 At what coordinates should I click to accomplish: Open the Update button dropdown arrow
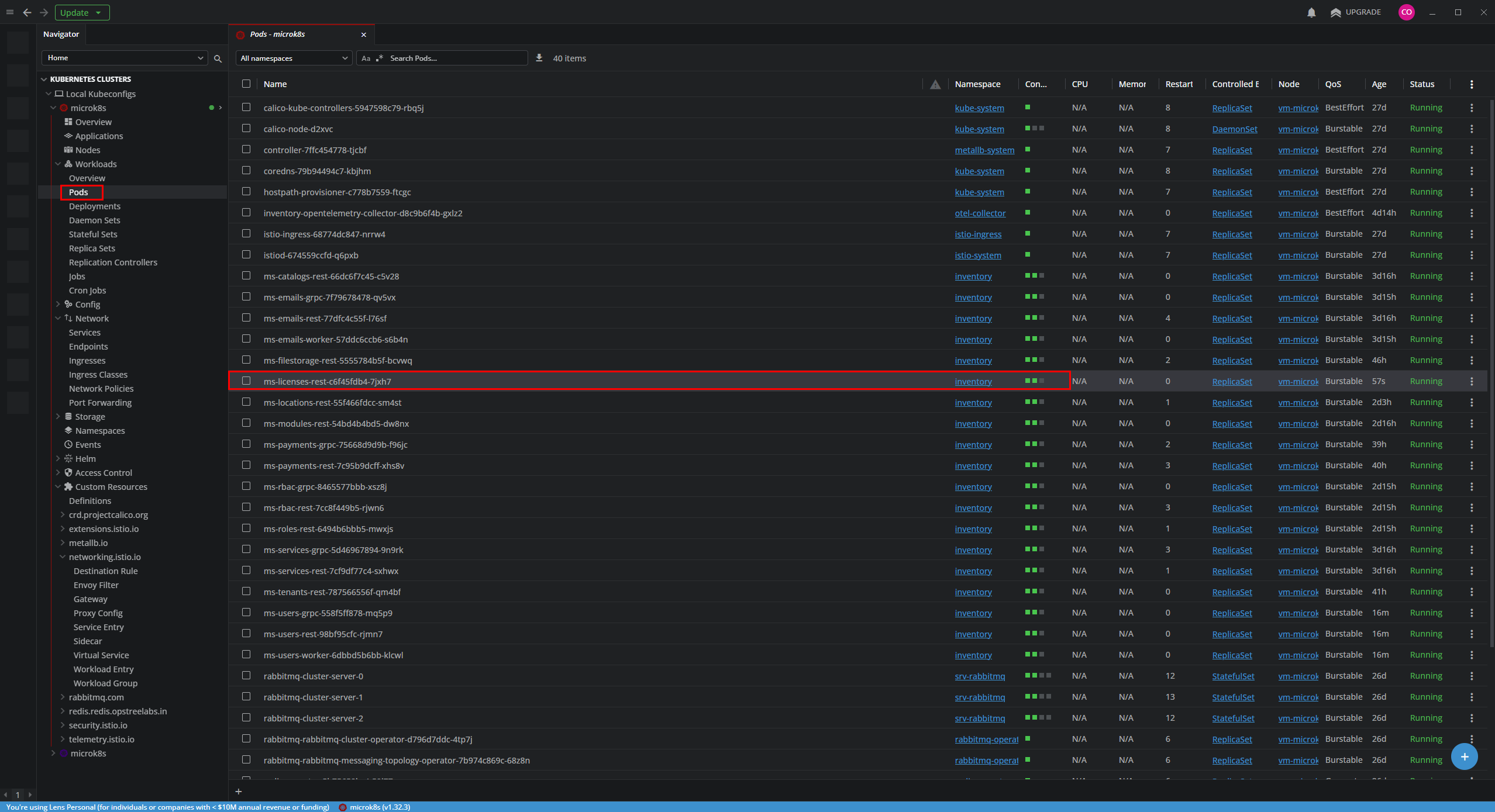98,12
